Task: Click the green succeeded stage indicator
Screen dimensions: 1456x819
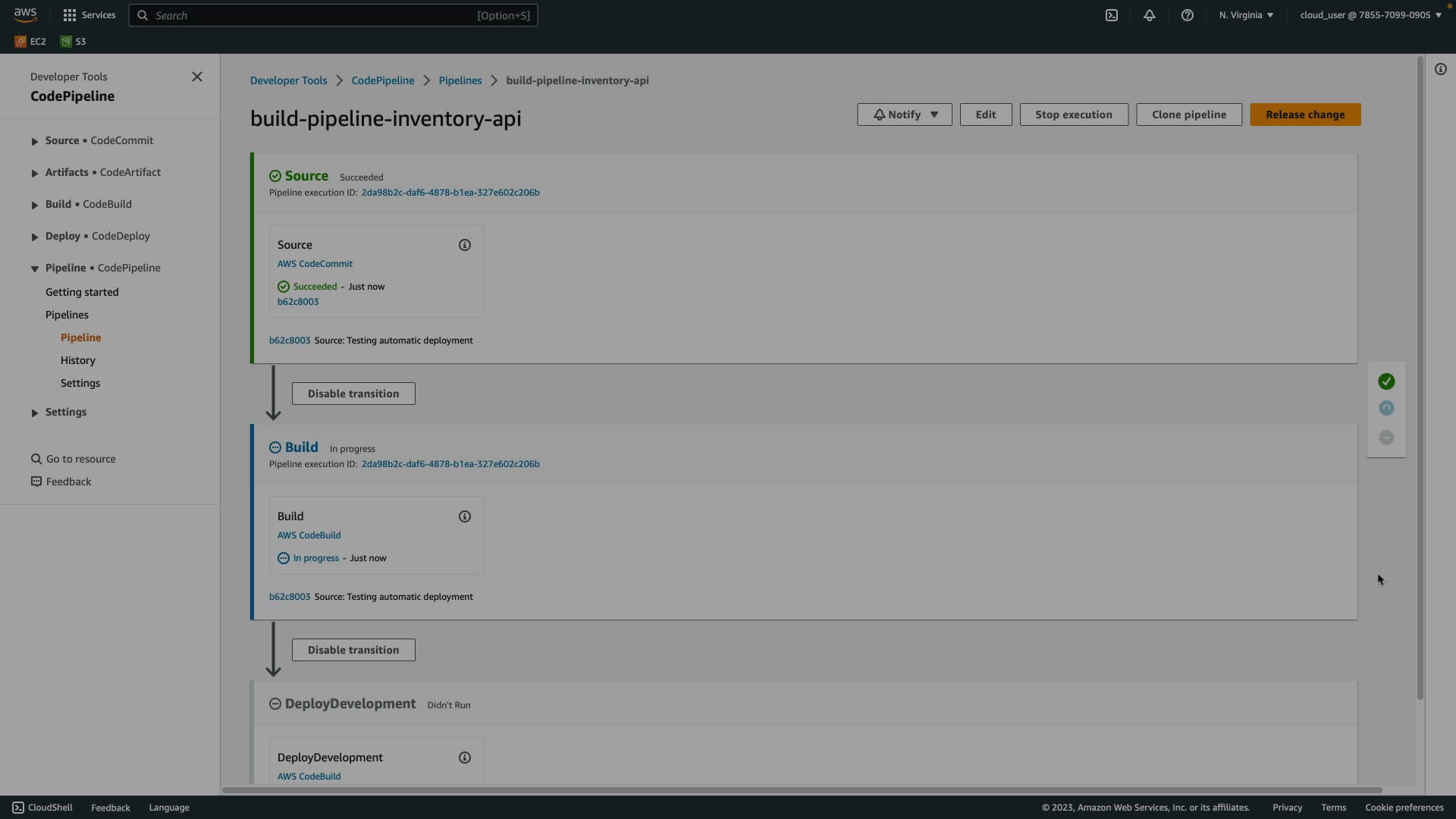Action: pos(1385,381)
